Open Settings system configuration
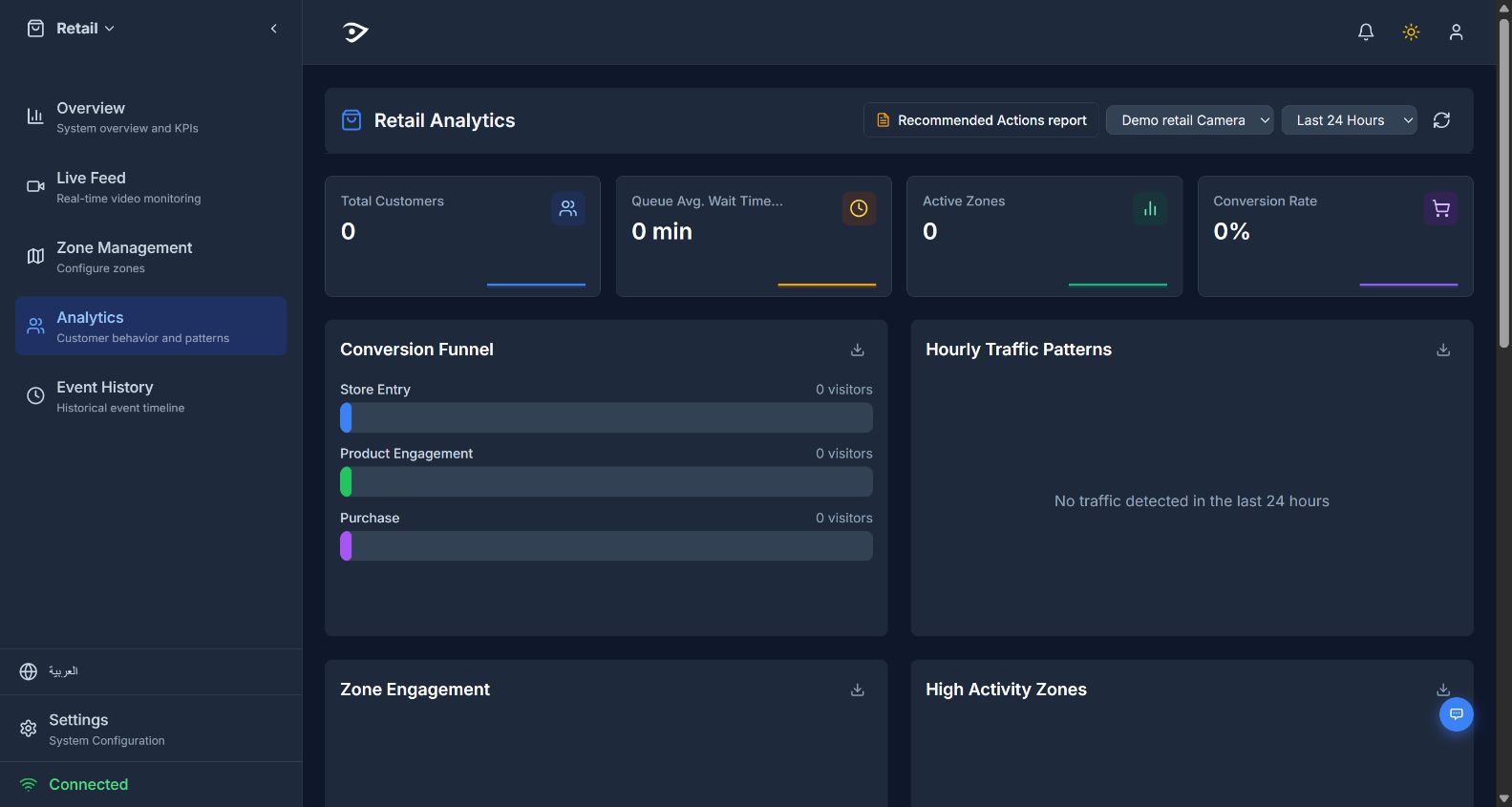 151,729
